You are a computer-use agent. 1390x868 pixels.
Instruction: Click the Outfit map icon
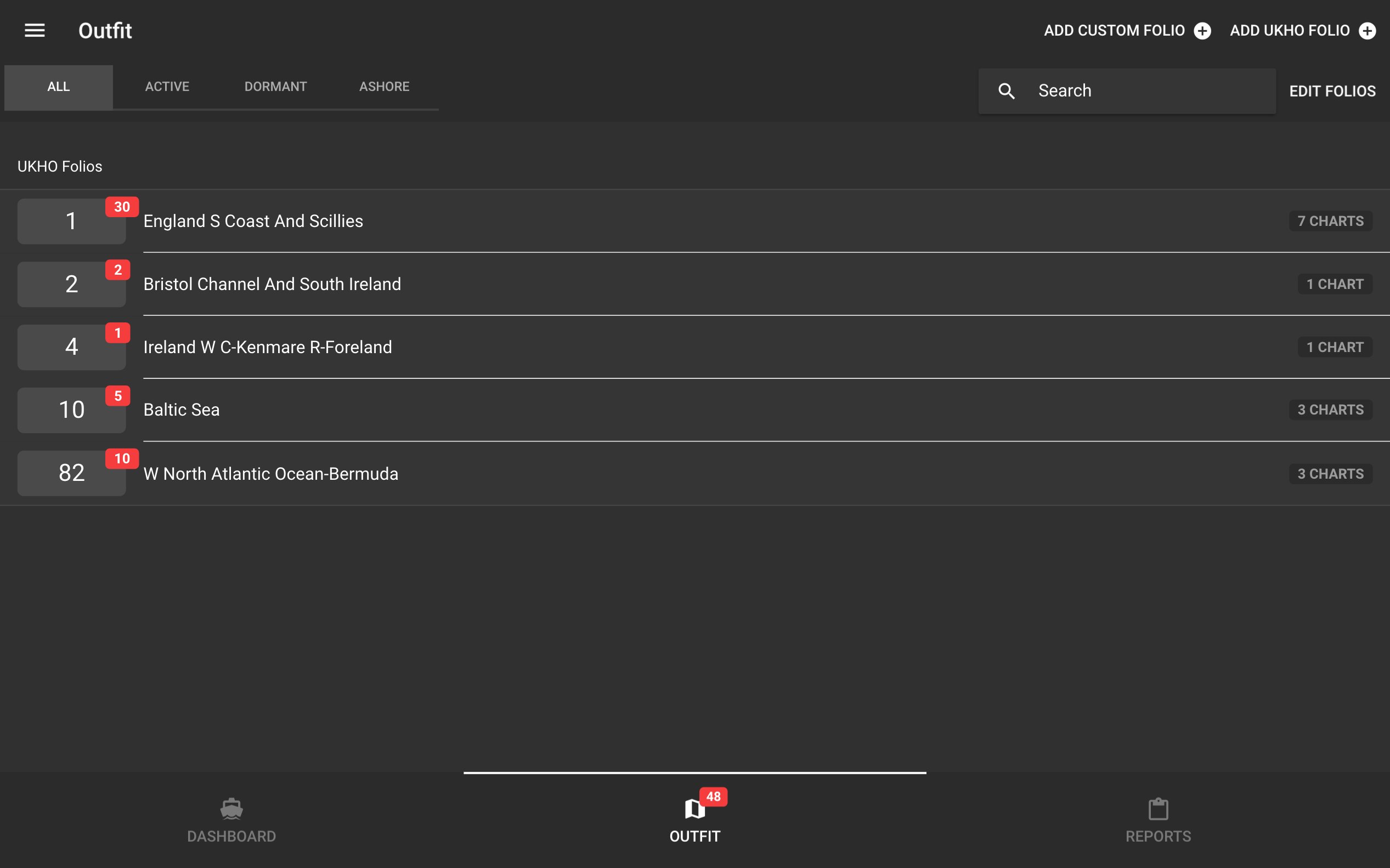click(x=694, y=809)
